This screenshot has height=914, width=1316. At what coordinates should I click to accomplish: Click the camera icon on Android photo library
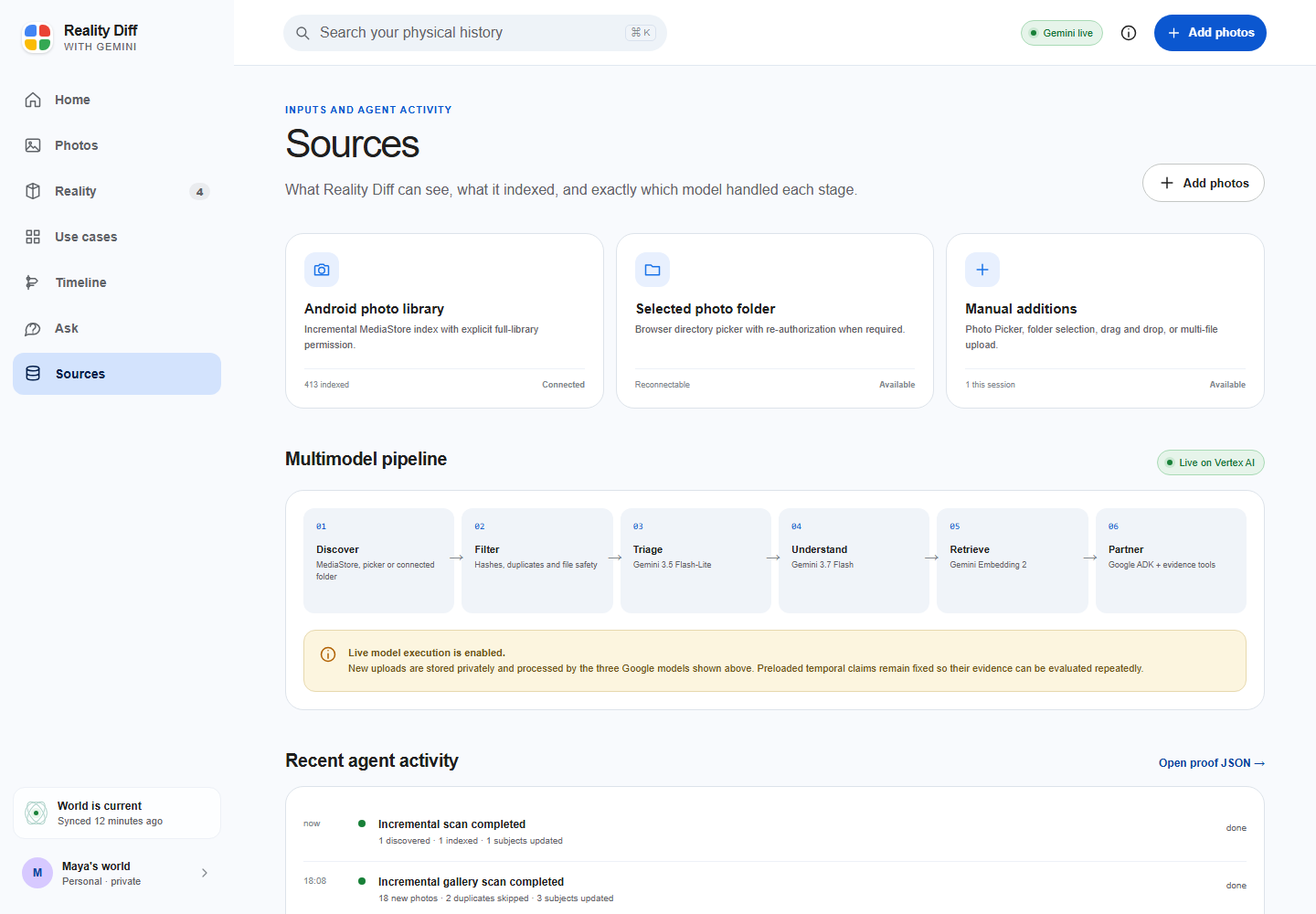pos(322,270)
